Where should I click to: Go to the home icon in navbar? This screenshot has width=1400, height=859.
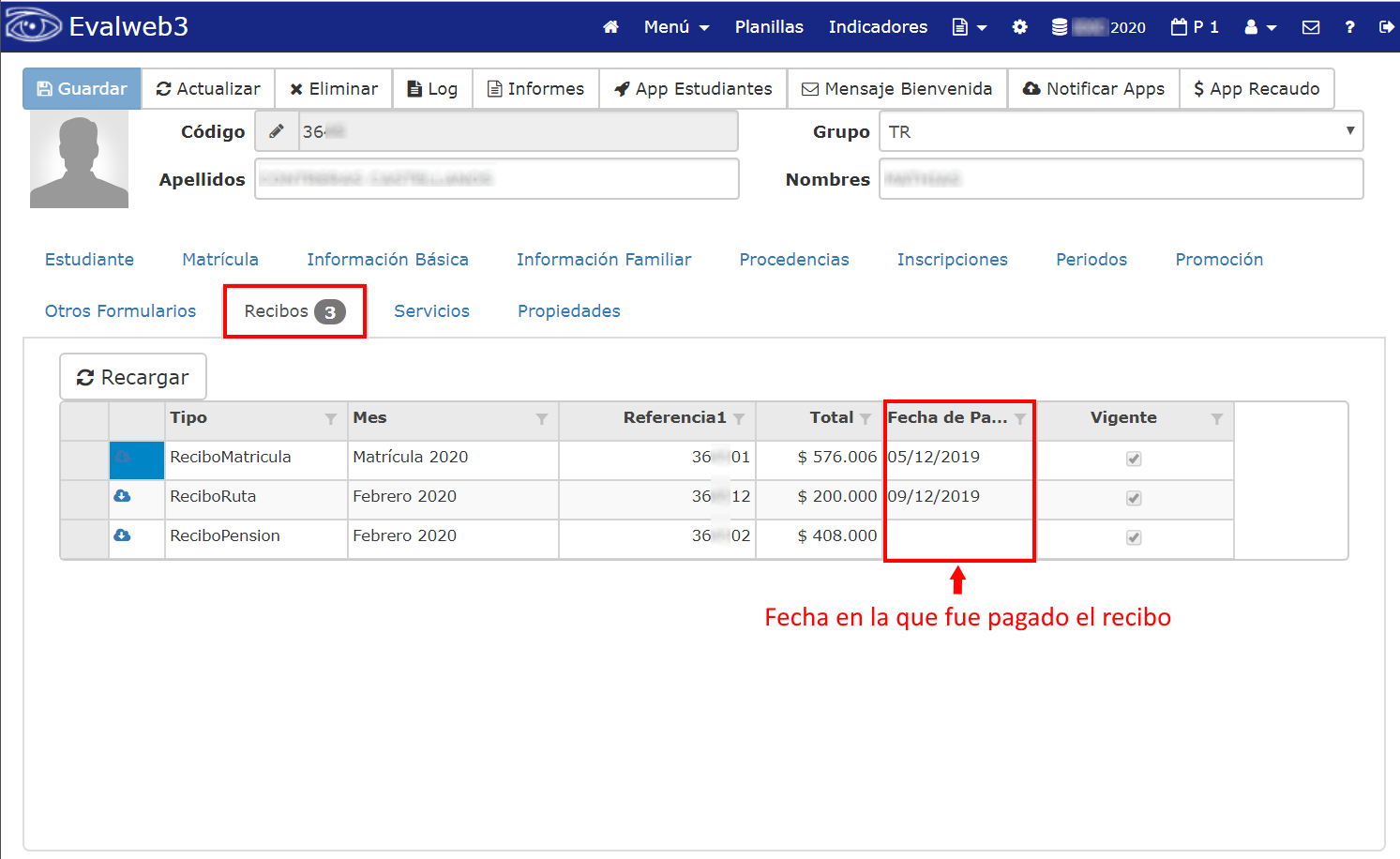(610, 27)
